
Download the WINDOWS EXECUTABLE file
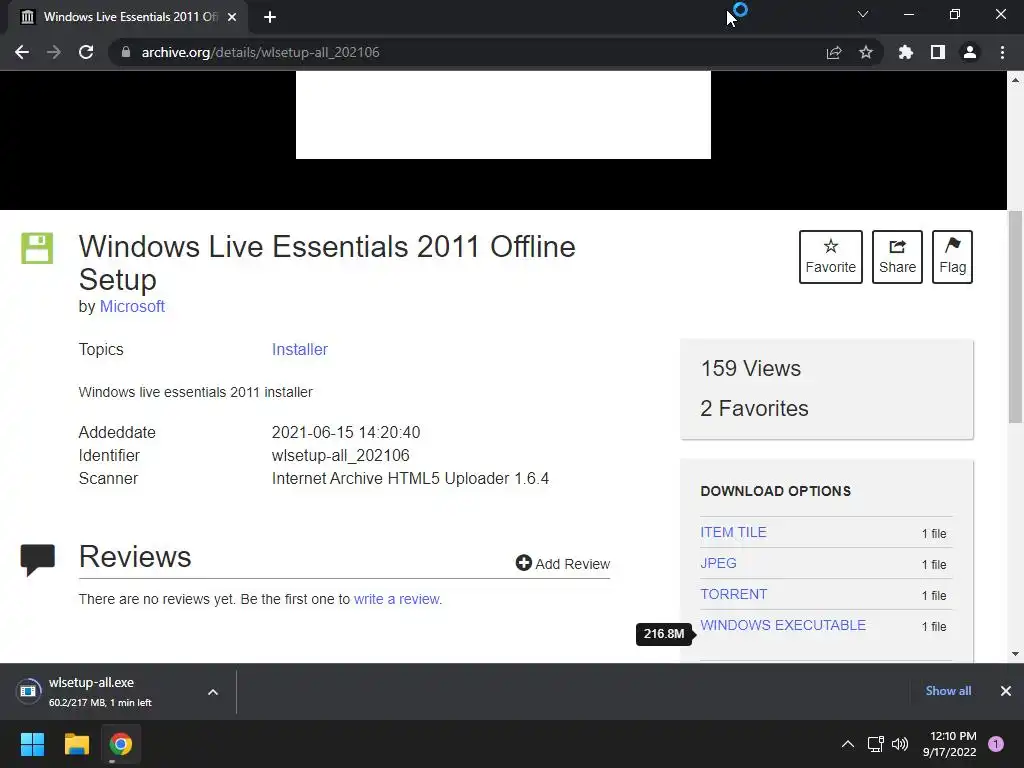[783, 625]
